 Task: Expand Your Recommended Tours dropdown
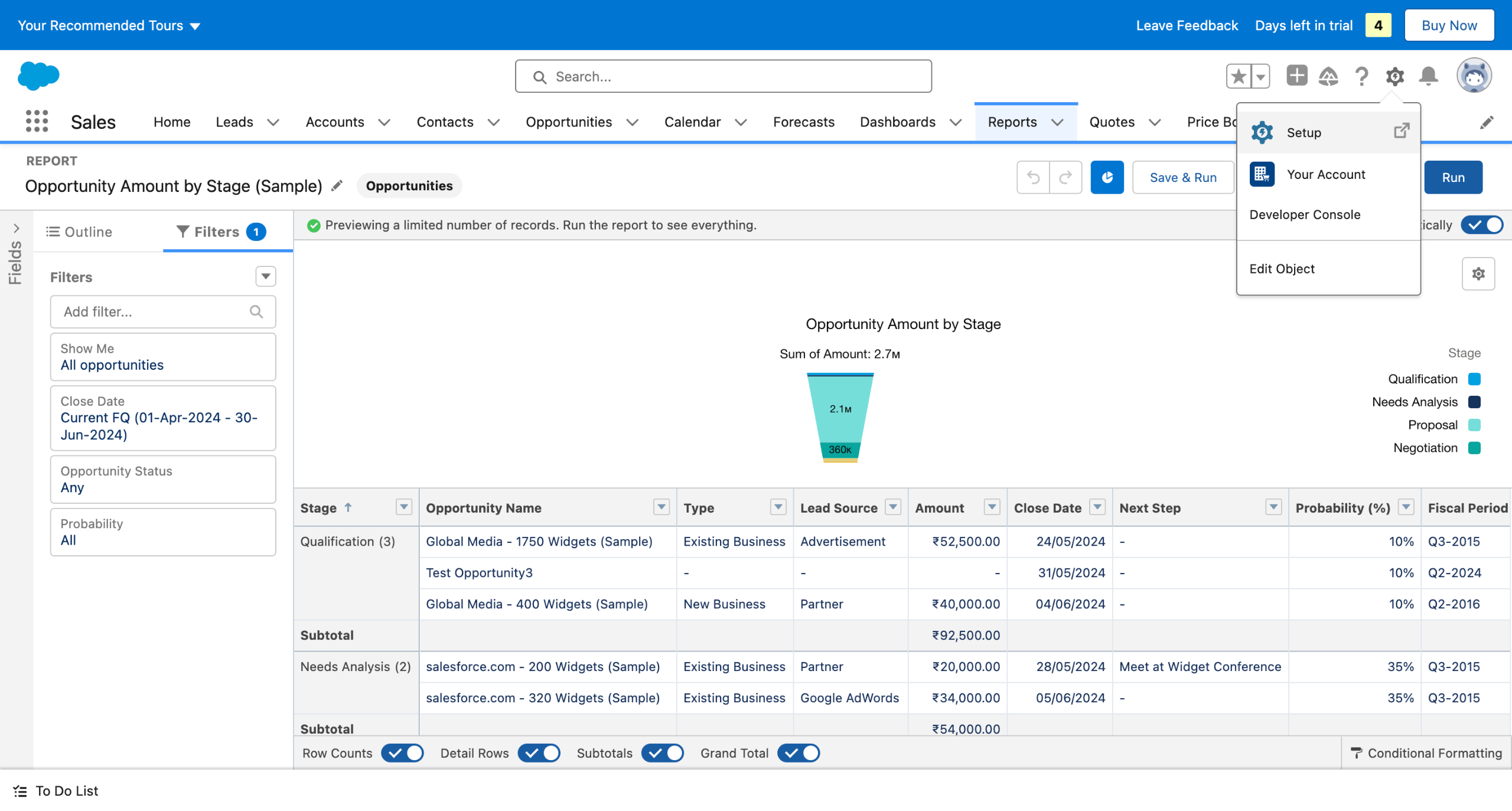pyautogui.click(x=109, y=25)
